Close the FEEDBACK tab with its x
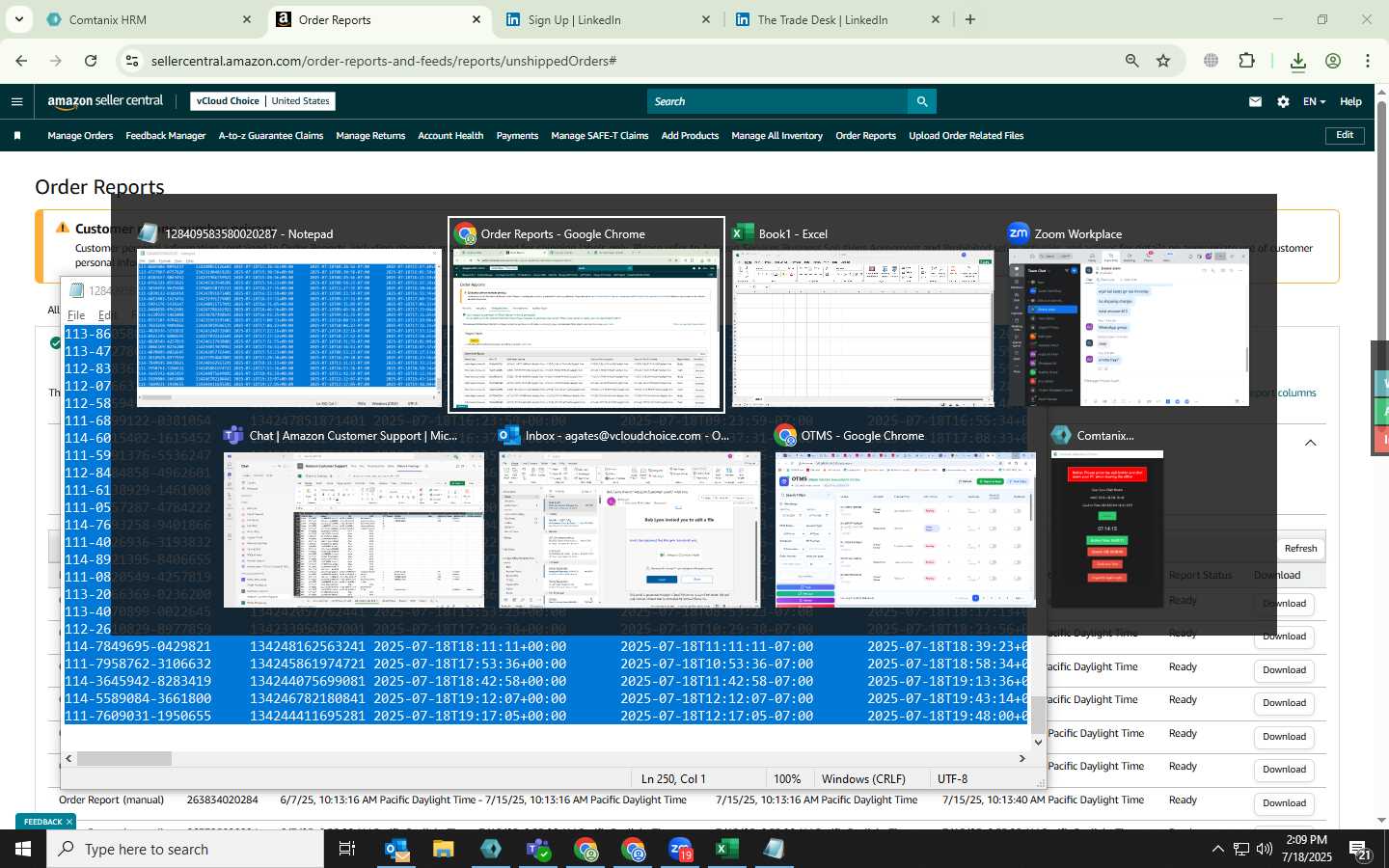This screenshot has width=1389, height=868. tap(69, 822)
